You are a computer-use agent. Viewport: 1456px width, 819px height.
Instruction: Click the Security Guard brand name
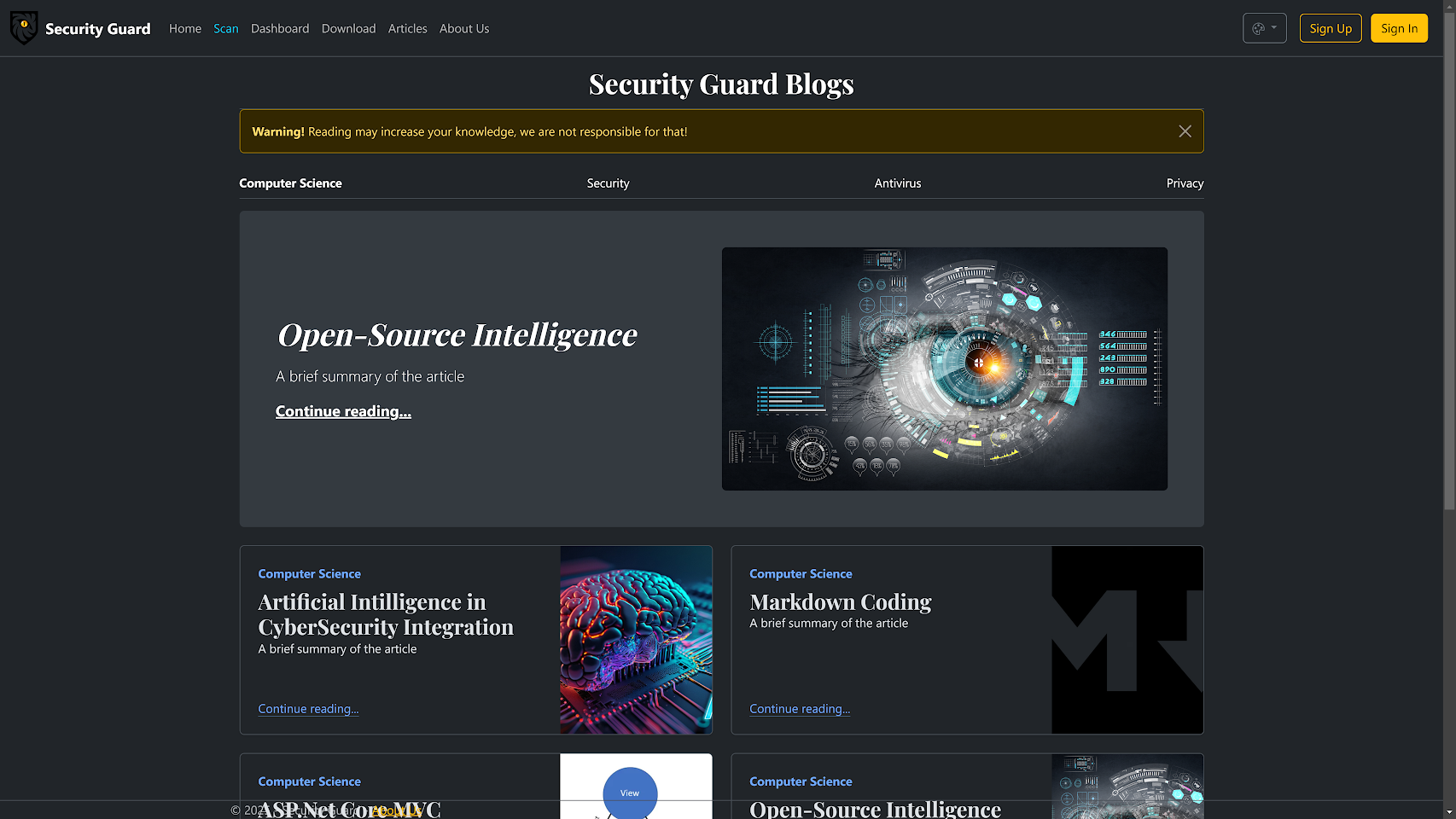(97, 28)
